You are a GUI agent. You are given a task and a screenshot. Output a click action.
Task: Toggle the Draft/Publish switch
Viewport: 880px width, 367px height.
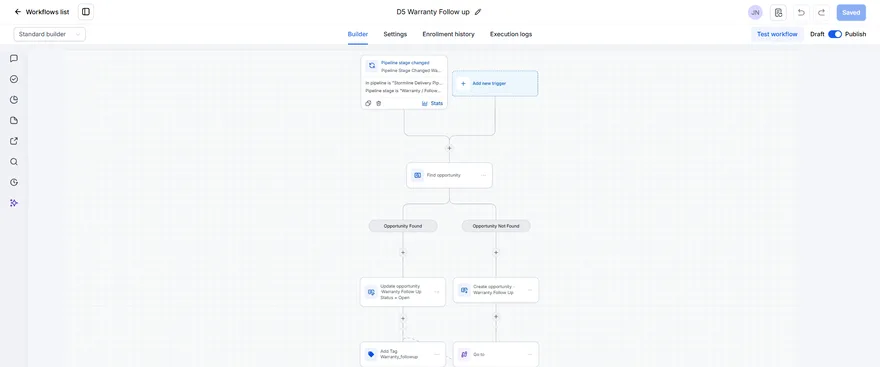click(835, 34)
